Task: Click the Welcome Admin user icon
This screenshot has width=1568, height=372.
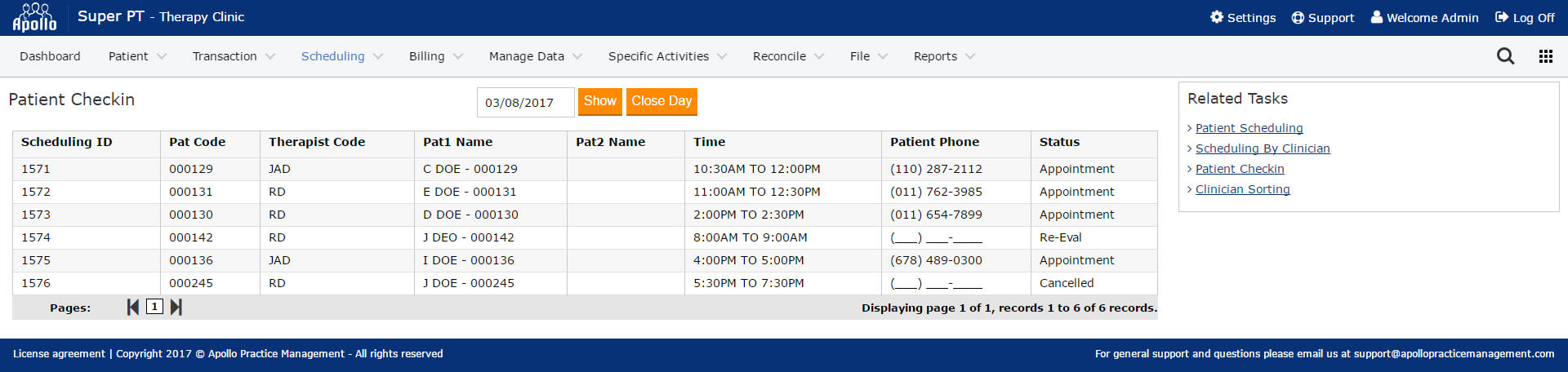Action: click(x=1377, y=17)
